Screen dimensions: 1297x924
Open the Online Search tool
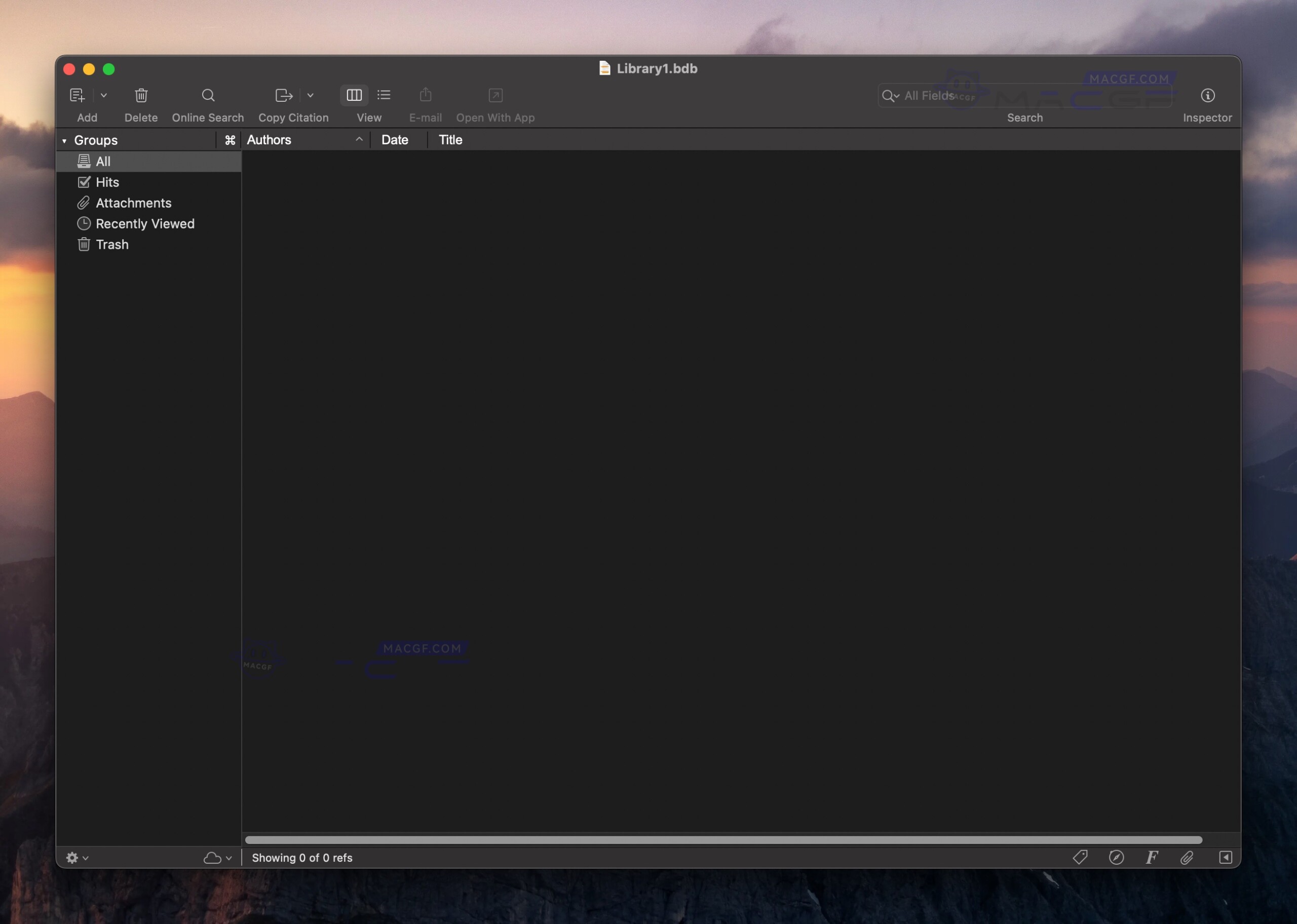coord(208,95)
